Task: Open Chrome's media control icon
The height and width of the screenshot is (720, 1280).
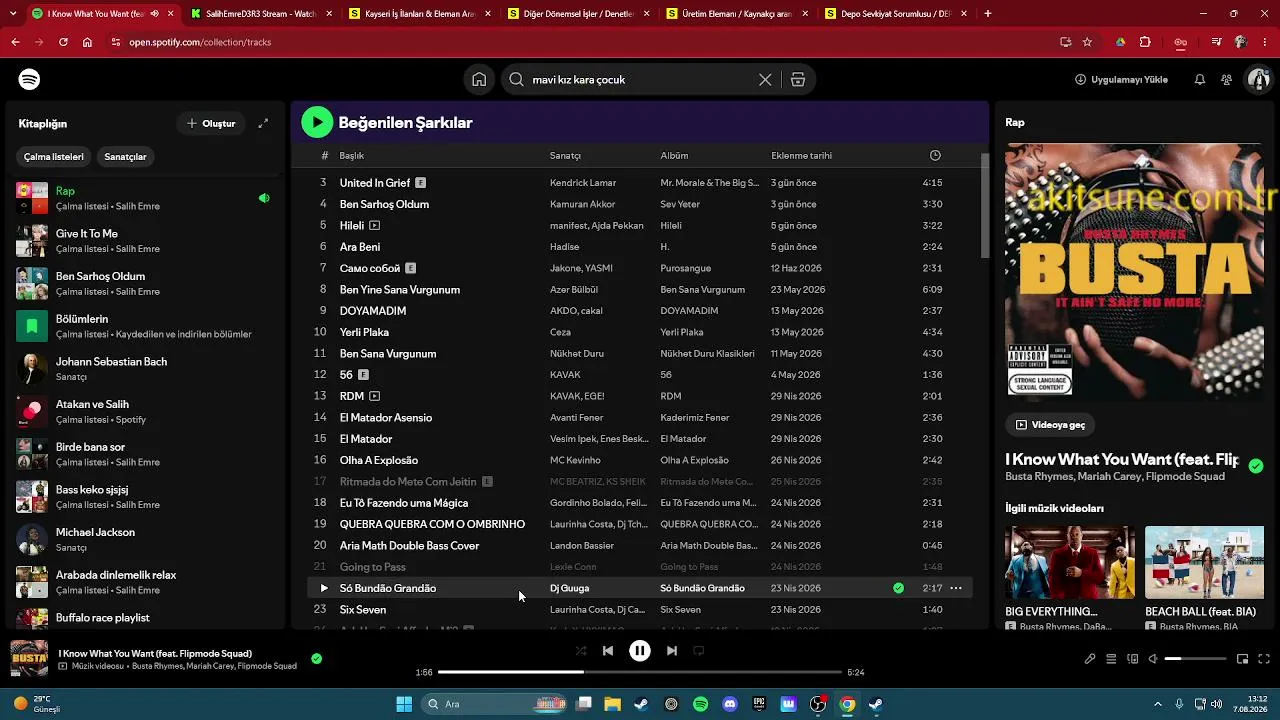Action: 1216,42
